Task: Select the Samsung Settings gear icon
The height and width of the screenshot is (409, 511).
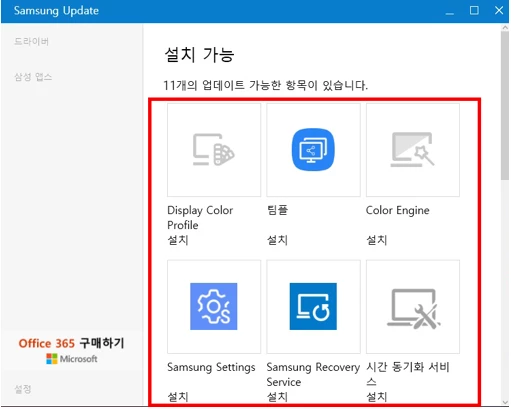Action: pyautogui.click(x=214, y=306)
